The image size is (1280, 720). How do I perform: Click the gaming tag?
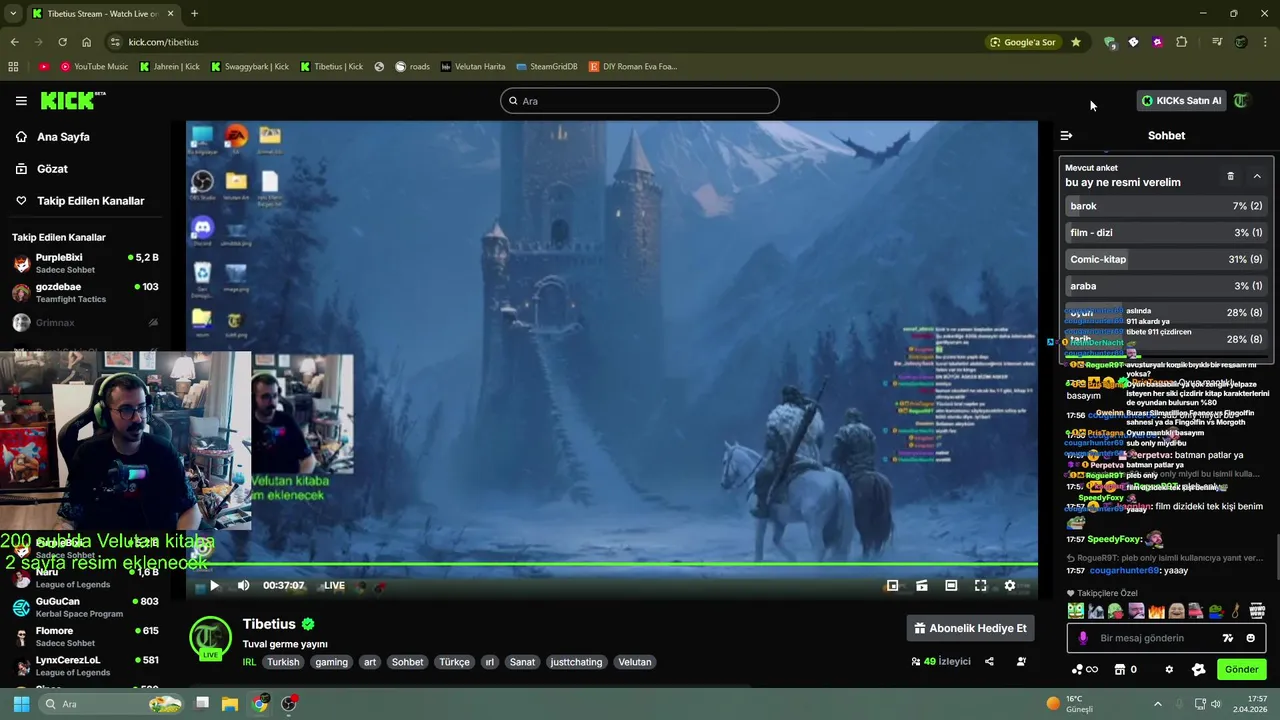pos(331,662)
